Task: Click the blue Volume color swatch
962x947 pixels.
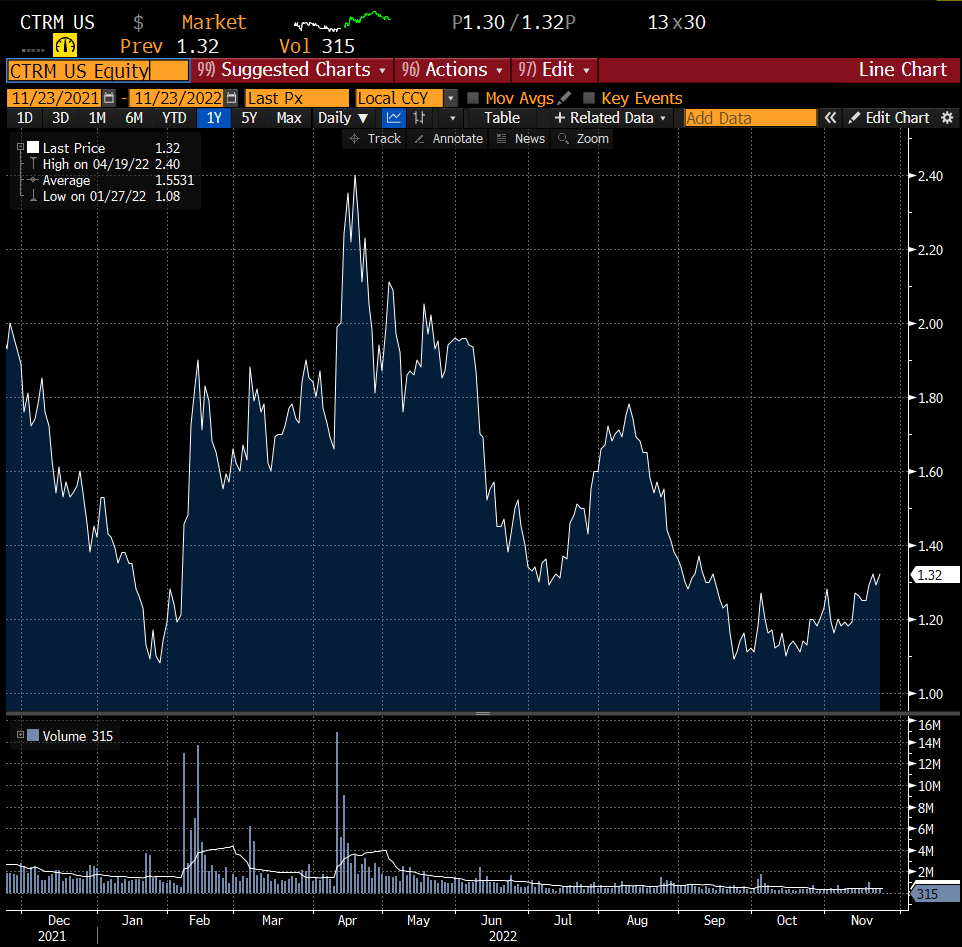Action: pyautogui.click(x=33, y=735)
